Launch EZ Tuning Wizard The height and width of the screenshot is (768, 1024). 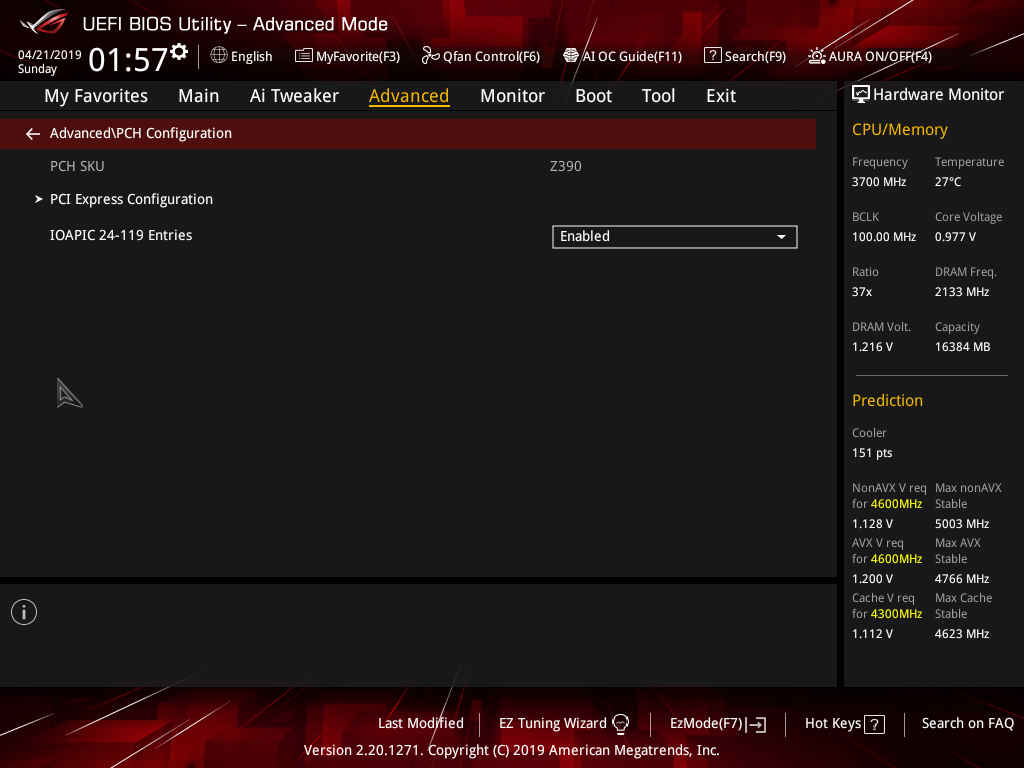[564, 724]
